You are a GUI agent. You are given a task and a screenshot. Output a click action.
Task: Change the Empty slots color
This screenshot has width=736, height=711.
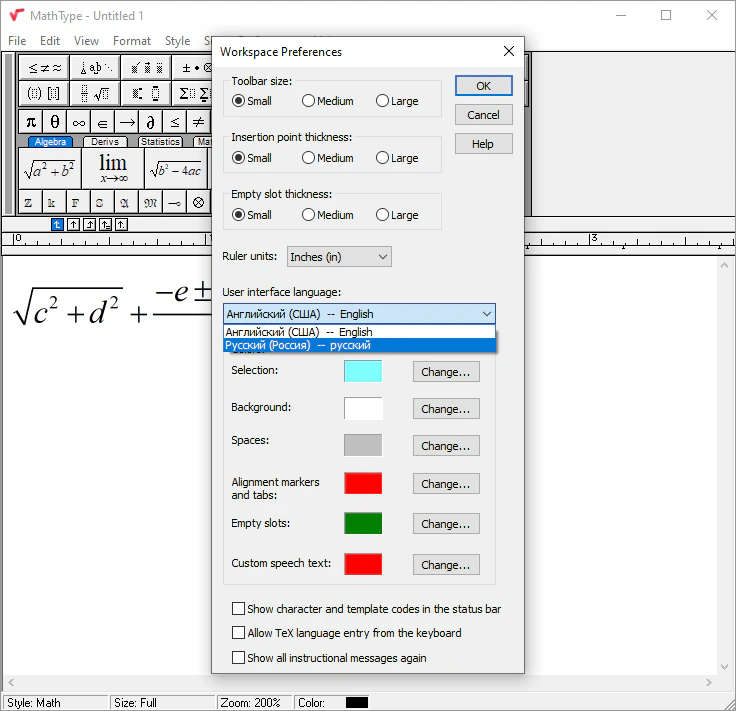(446, 524)
